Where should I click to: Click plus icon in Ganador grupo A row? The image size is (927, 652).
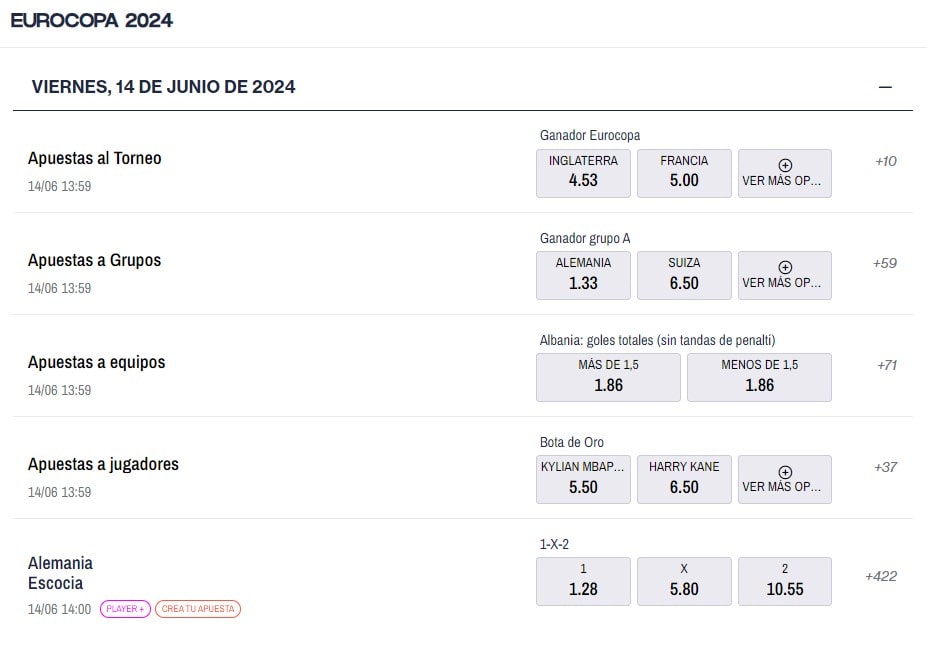point(785,267)
